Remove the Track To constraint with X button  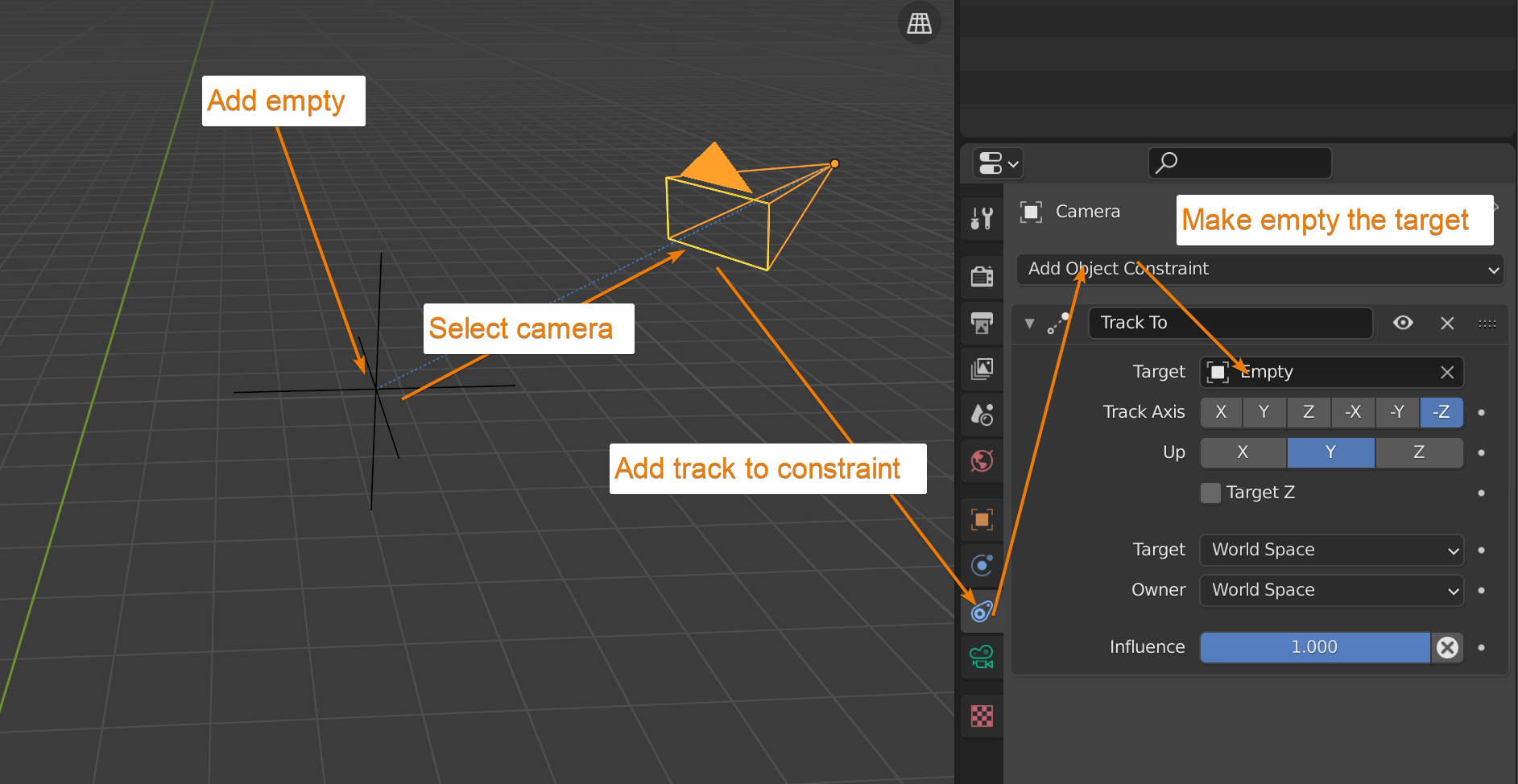click(1447, 323)
